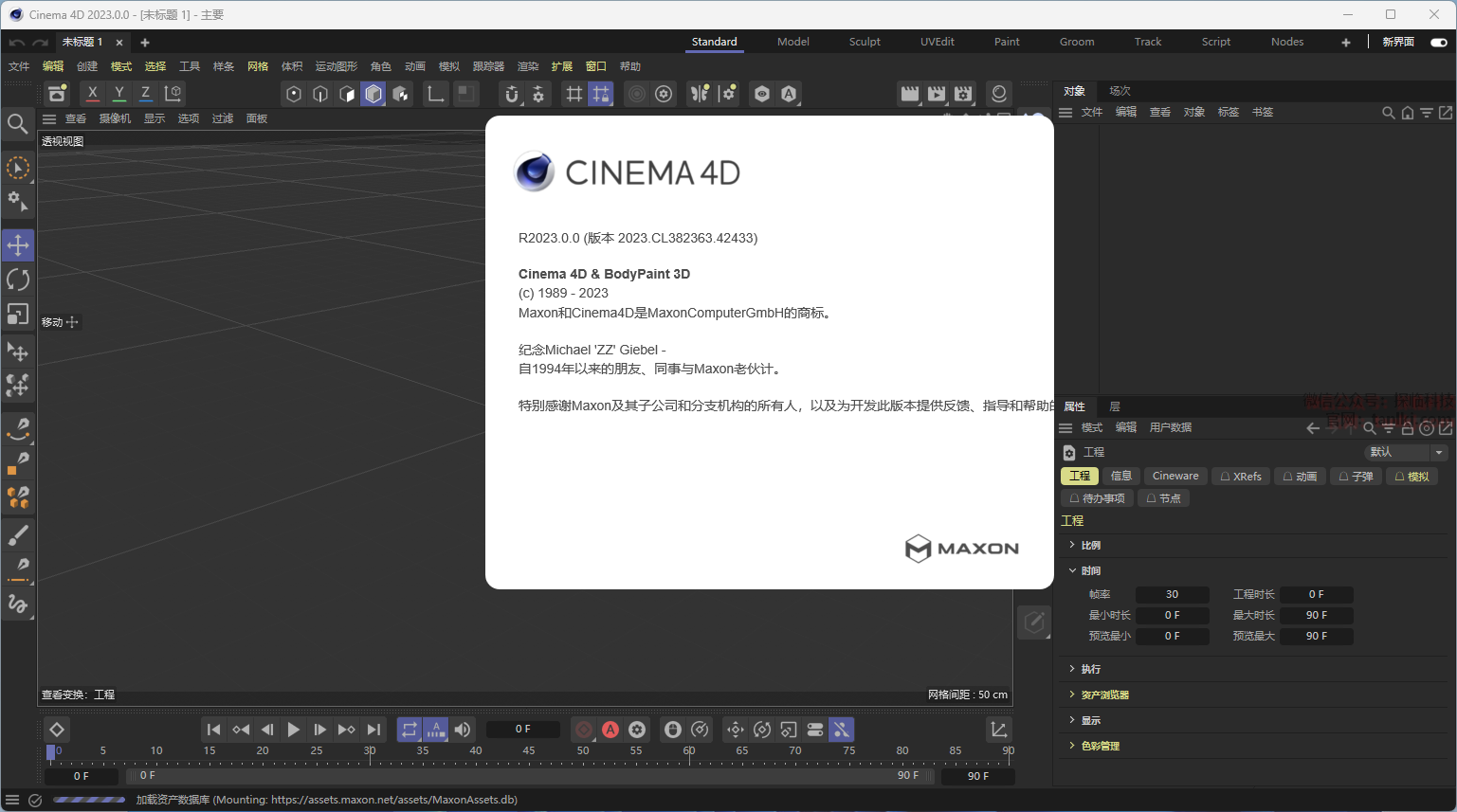Toggle the timeline loop playback button
The width and height of the screenshot is (1457, 812).
tap(410, 730)
